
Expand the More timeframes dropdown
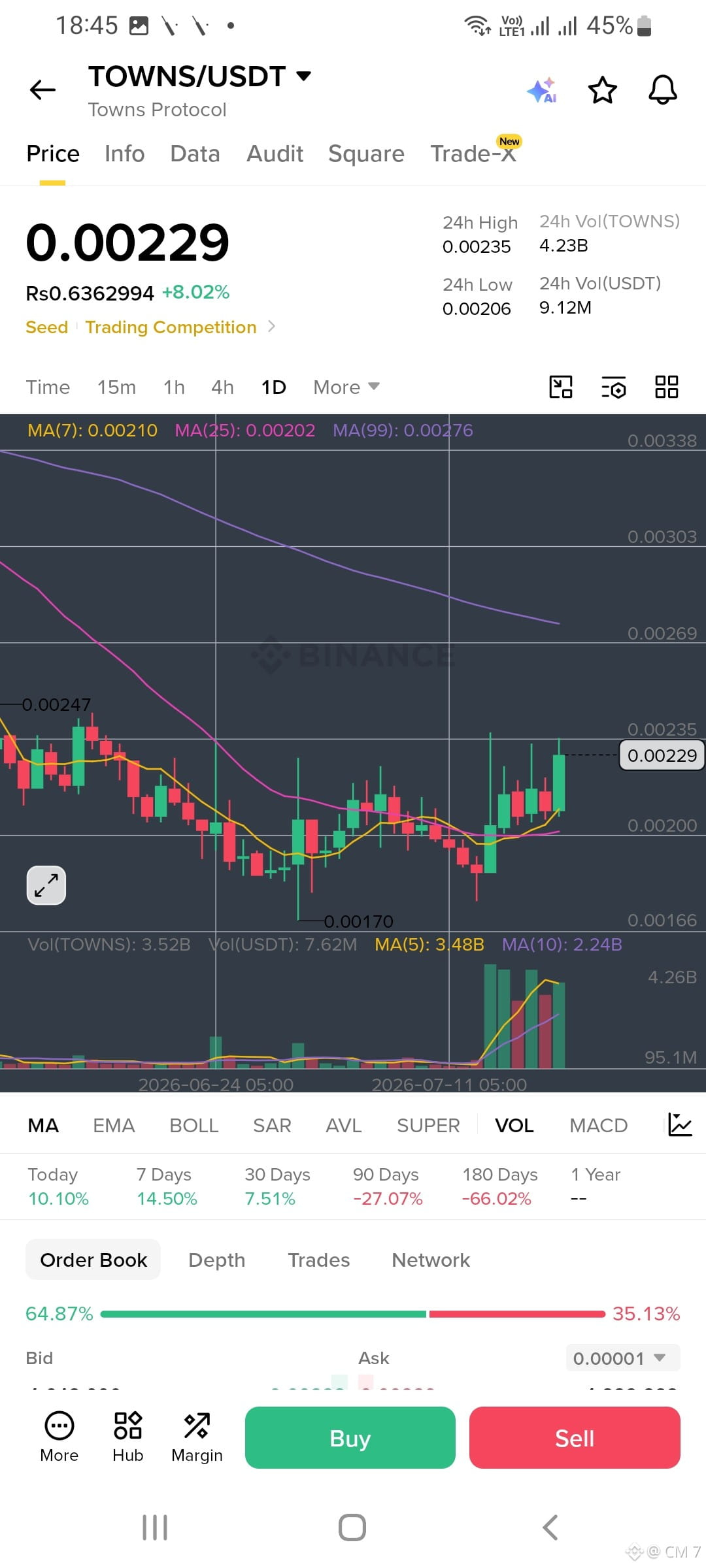click(346, 387)
